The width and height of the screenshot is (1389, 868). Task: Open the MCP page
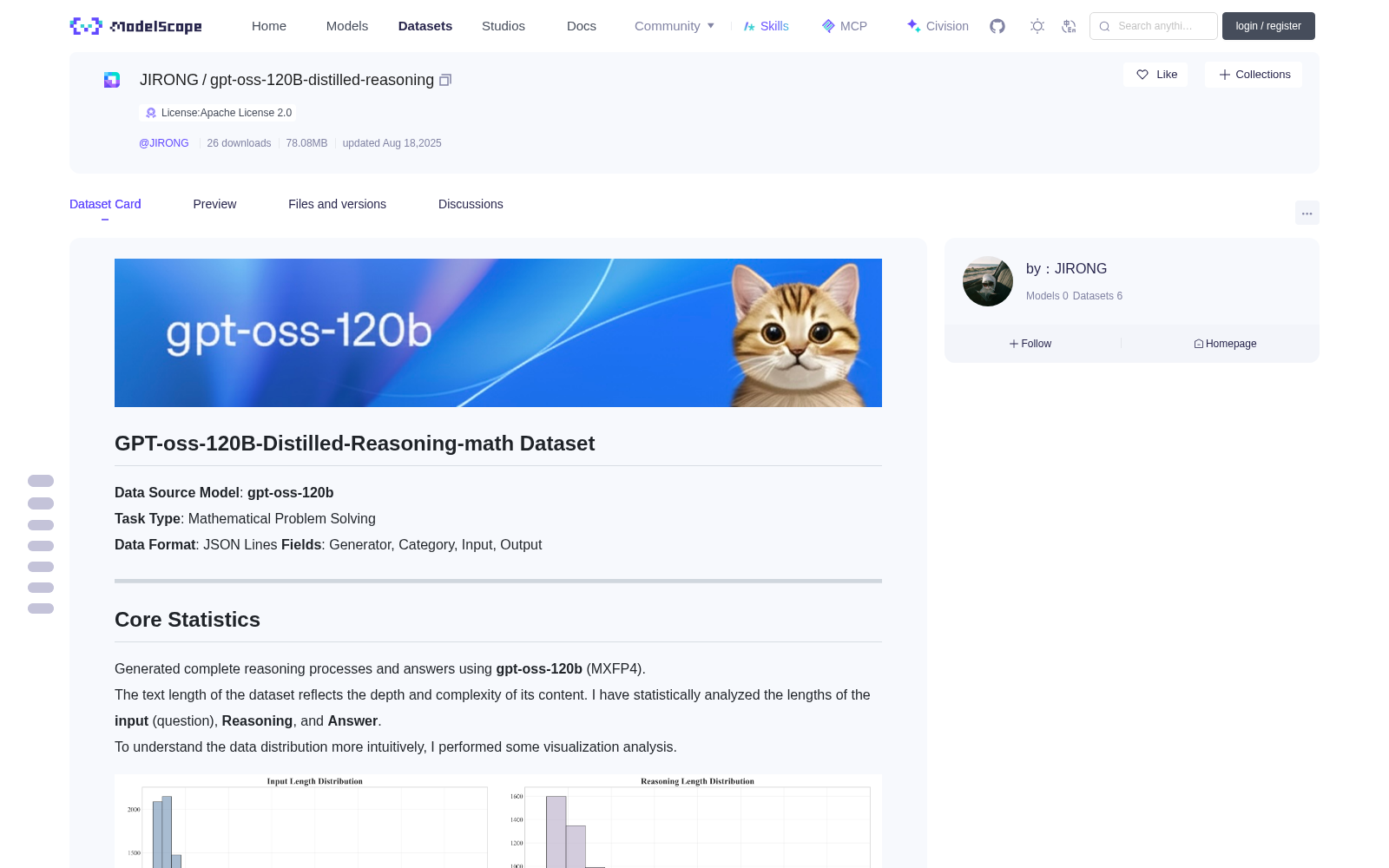click(844, 26)
